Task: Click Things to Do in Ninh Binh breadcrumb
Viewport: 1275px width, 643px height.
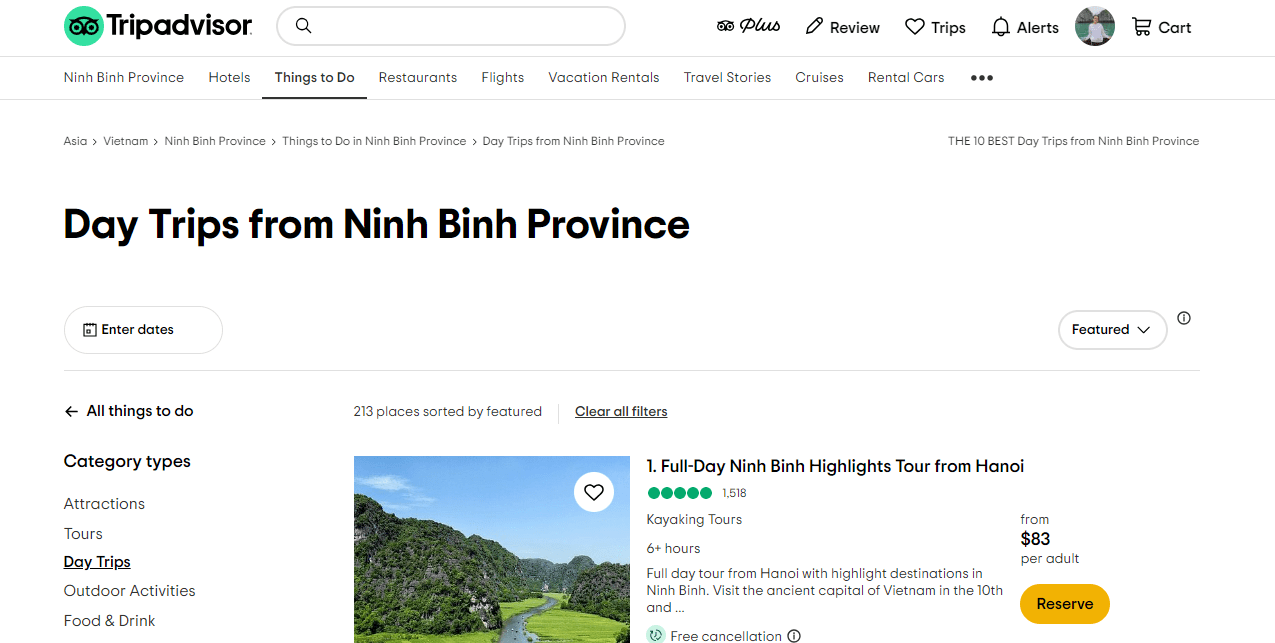Action: point(374,141)
